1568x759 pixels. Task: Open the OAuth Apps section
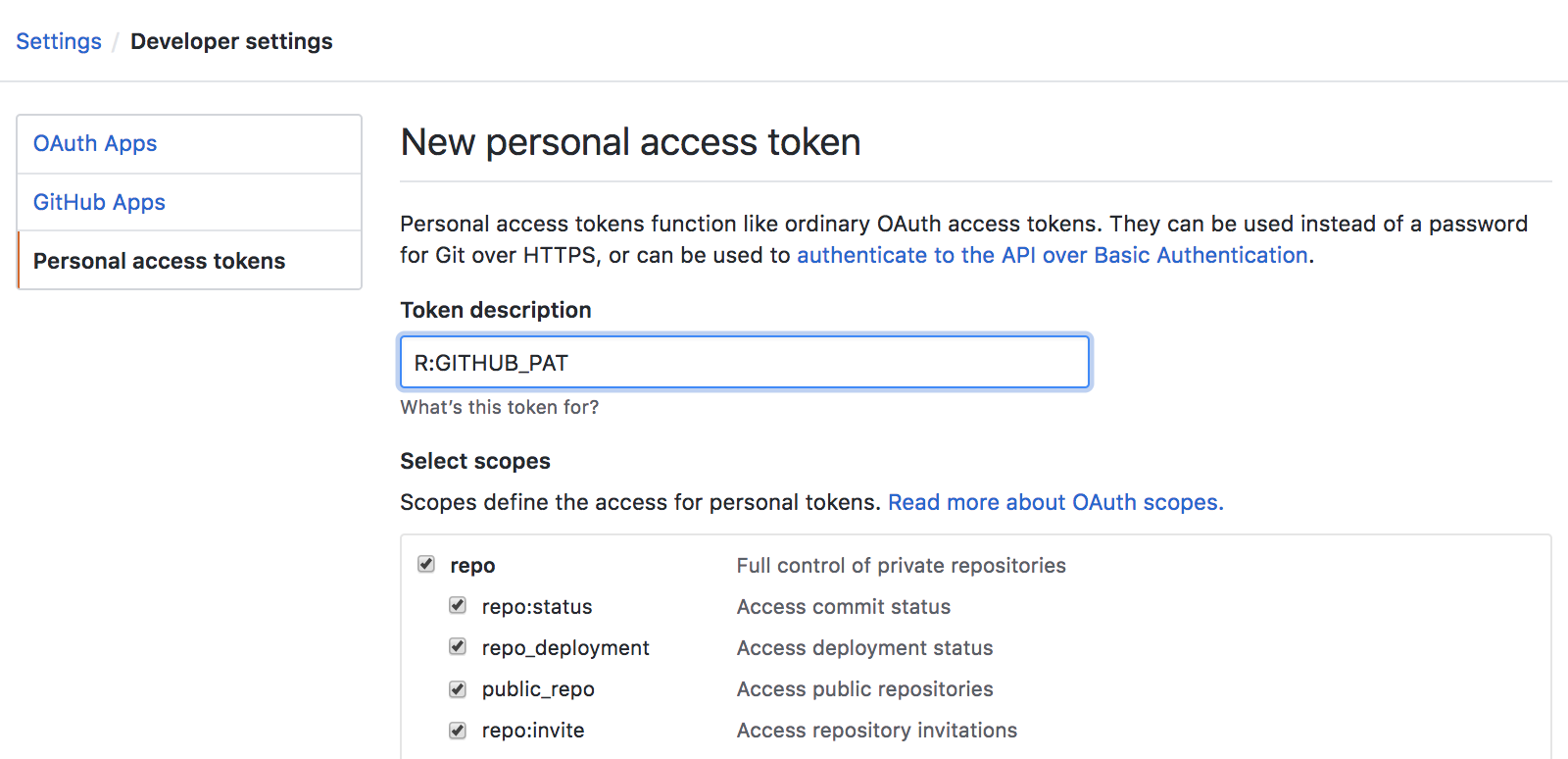(95, 143)
